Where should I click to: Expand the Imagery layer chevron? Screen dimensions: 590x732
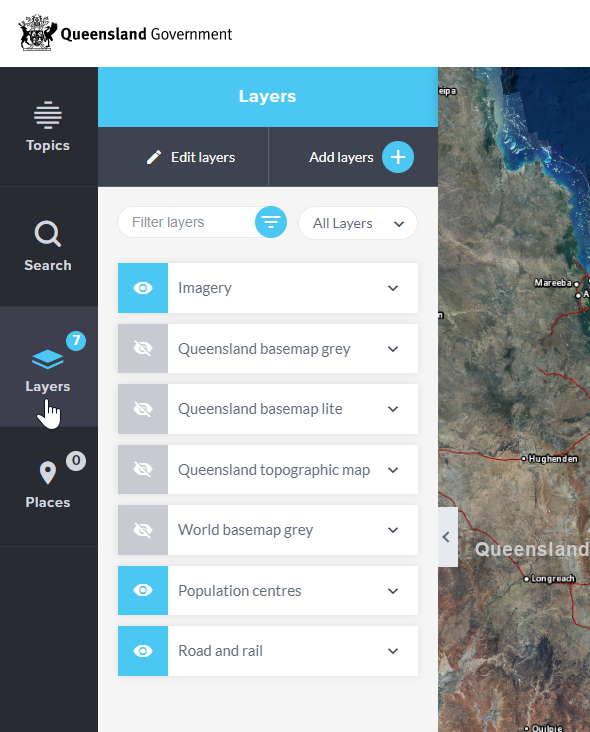pos(393,288)
